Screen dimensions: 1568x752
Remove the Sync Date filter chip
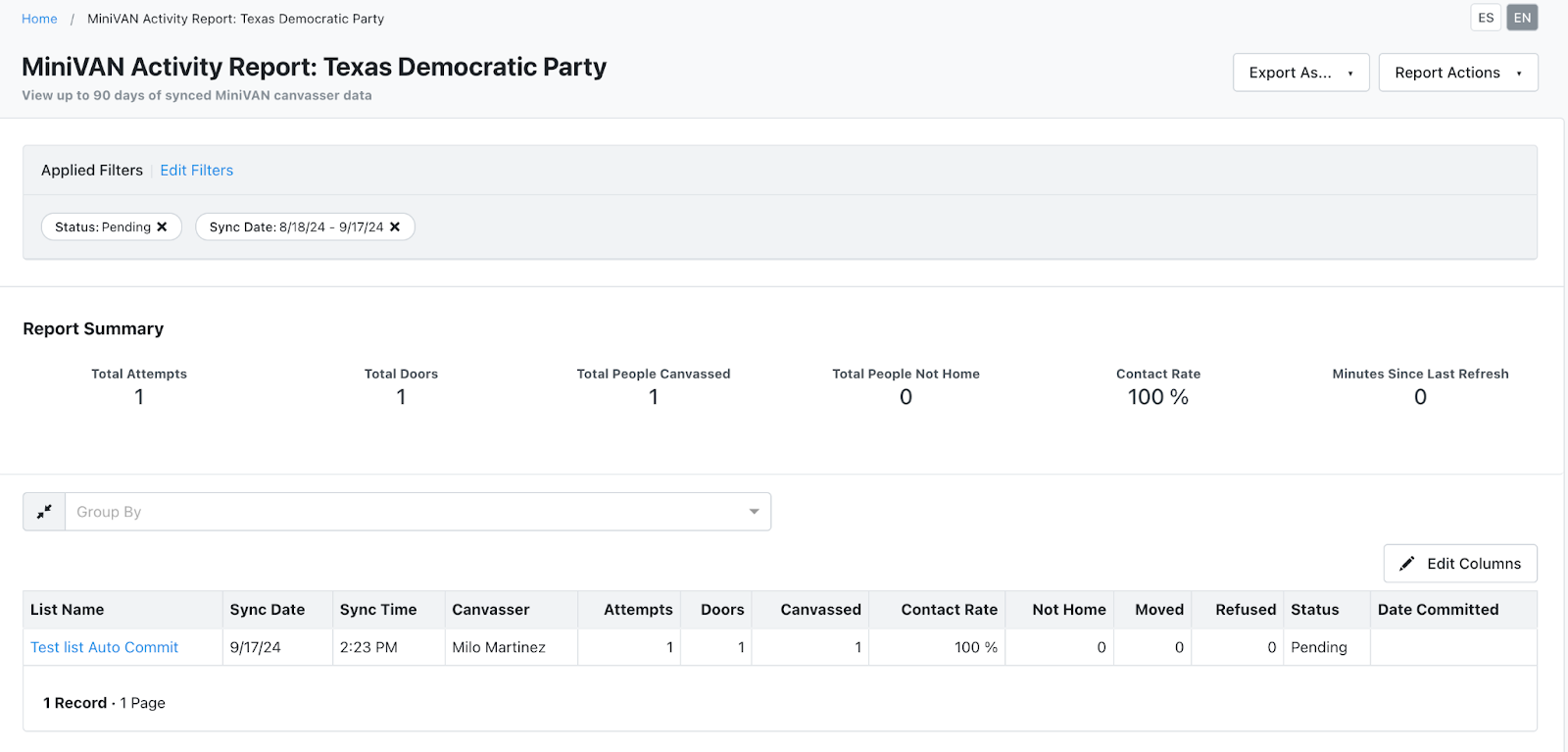click(x=395, y=226)
